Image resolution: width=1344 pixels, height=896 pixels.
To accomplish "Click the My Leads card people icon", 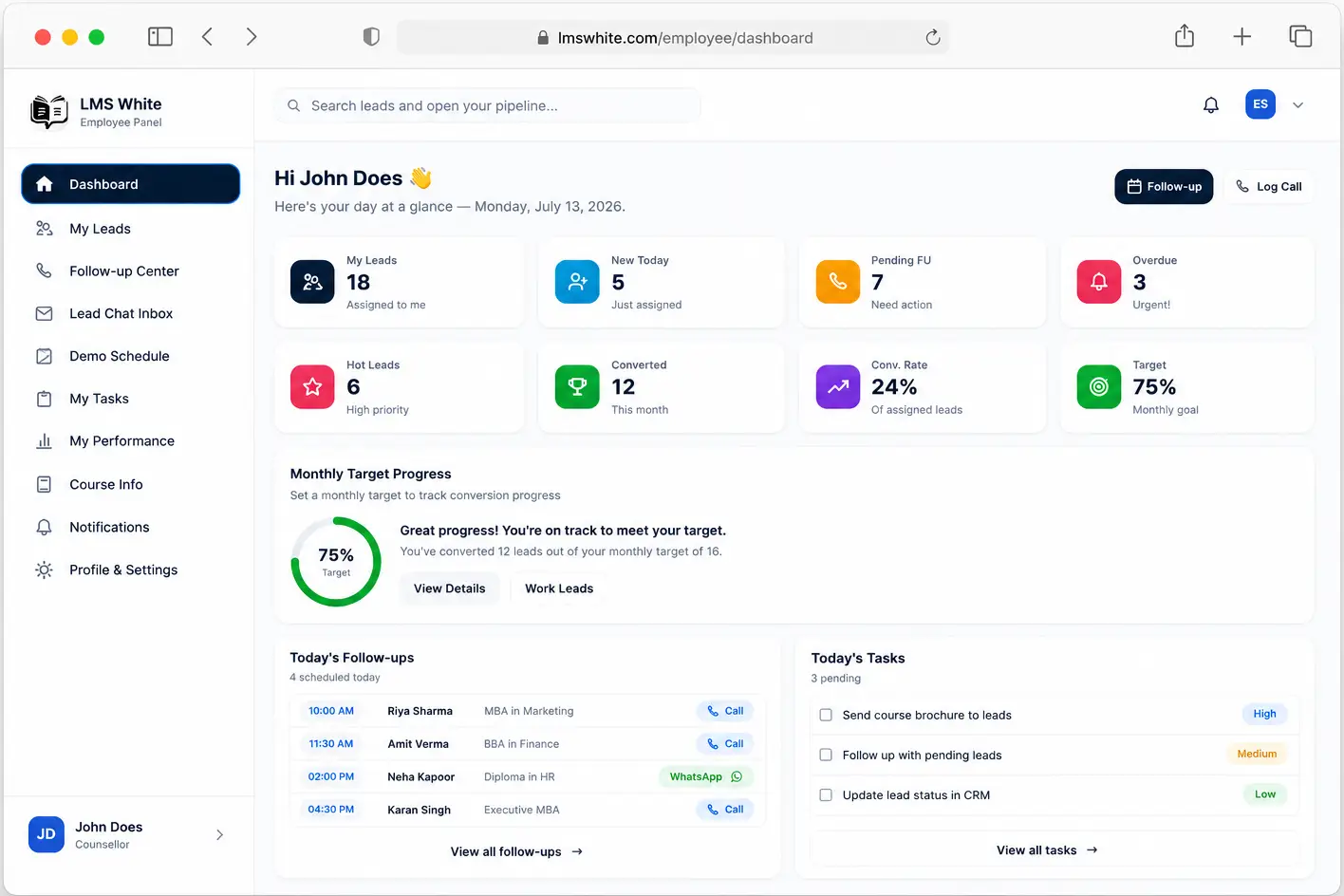I will pyautogui.click(x=312, y=282).
